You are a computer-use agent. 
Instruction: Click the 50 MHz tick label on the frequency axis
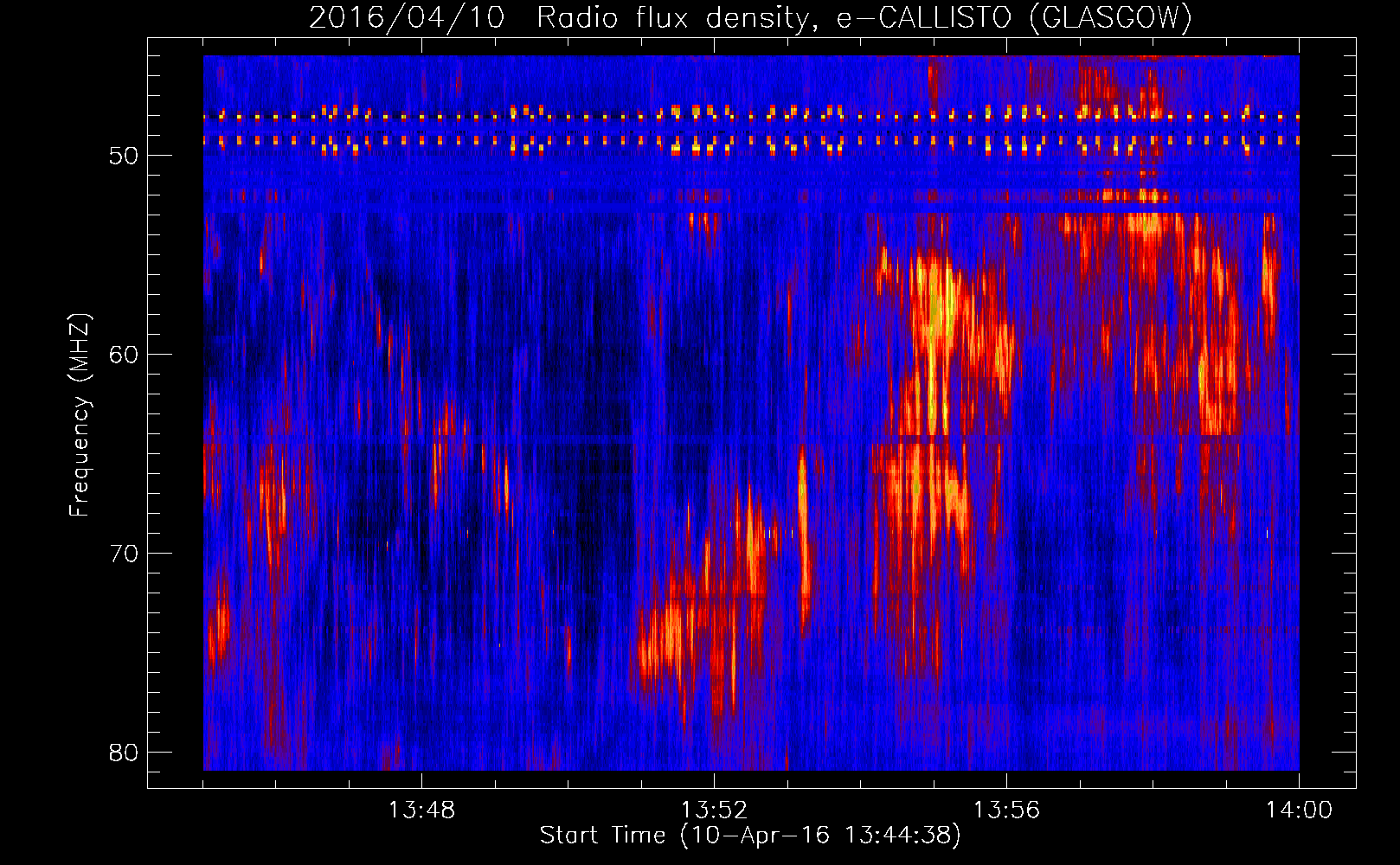pos(124,156)
